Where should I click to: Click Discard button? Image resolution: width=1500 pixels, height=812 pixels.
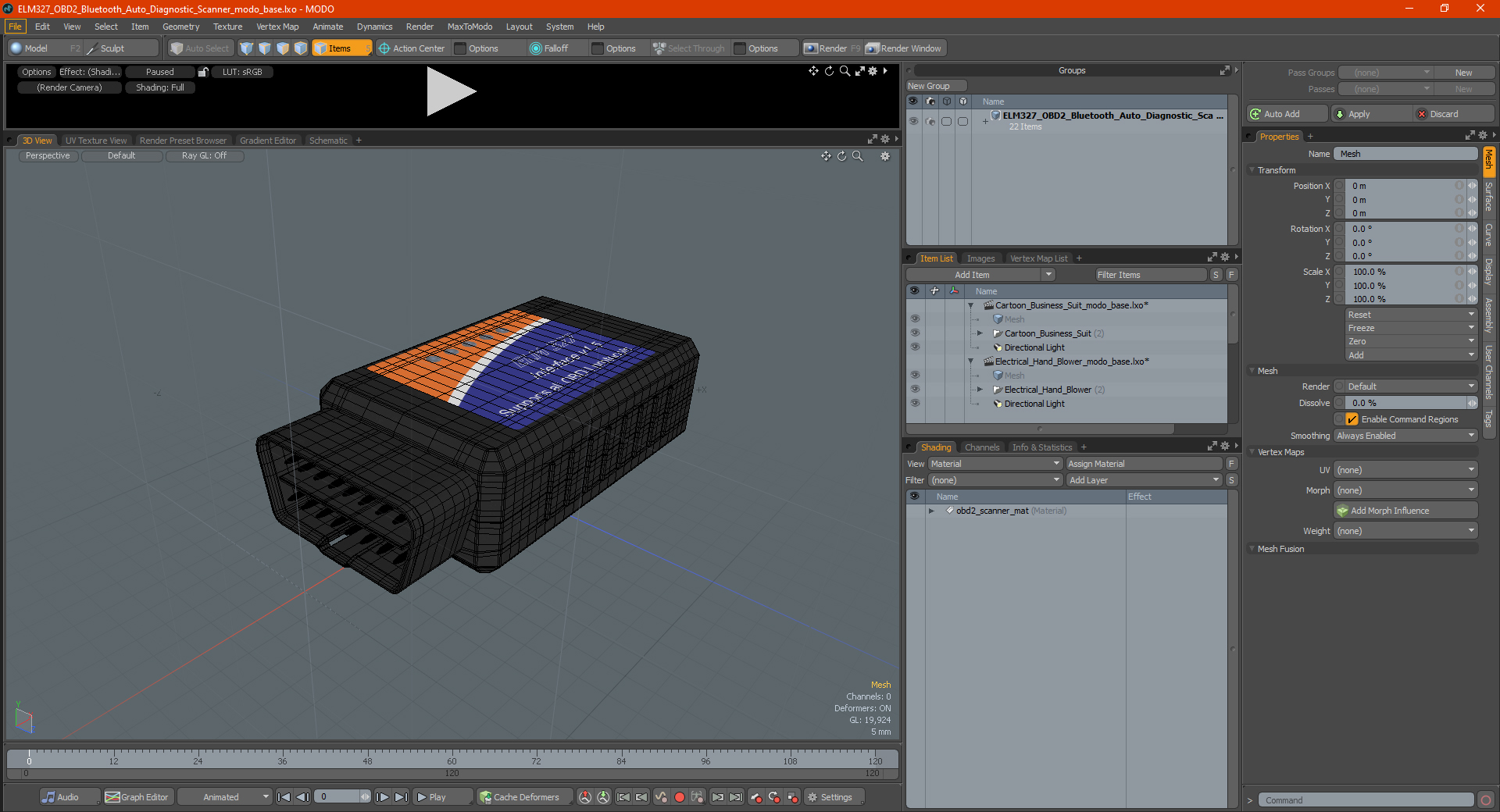click(x=1455, y=114)
